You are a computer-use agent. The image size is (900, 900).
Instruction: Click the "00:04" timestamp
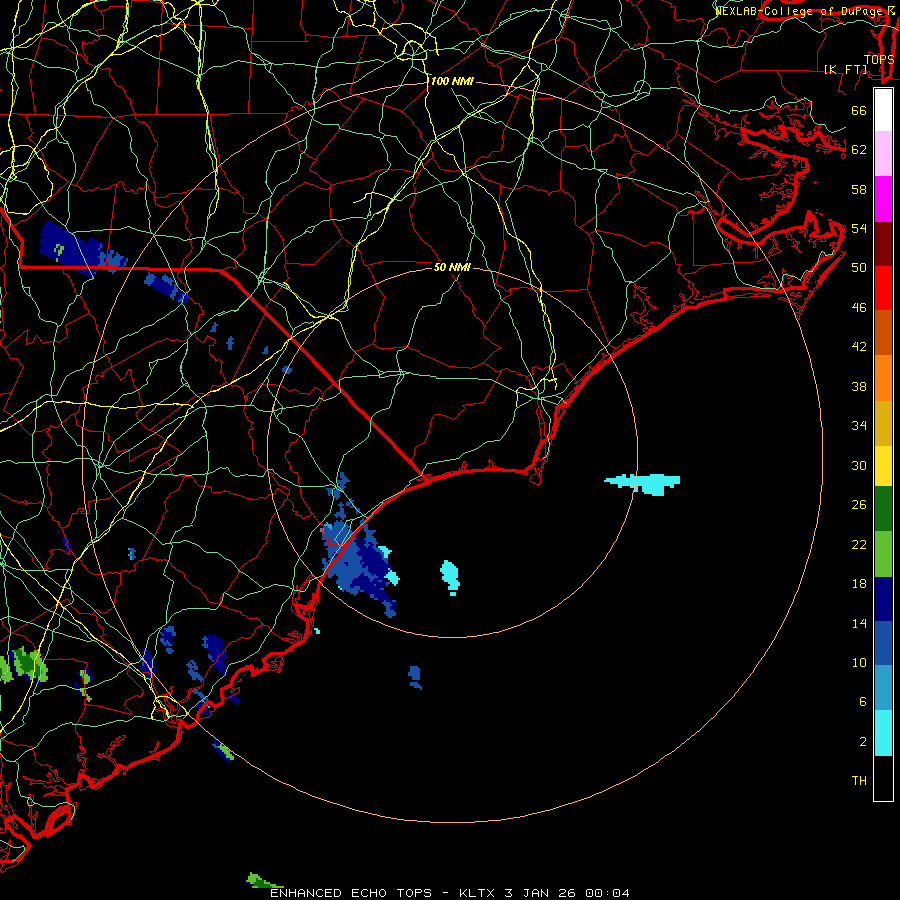(x=607, y=893)
